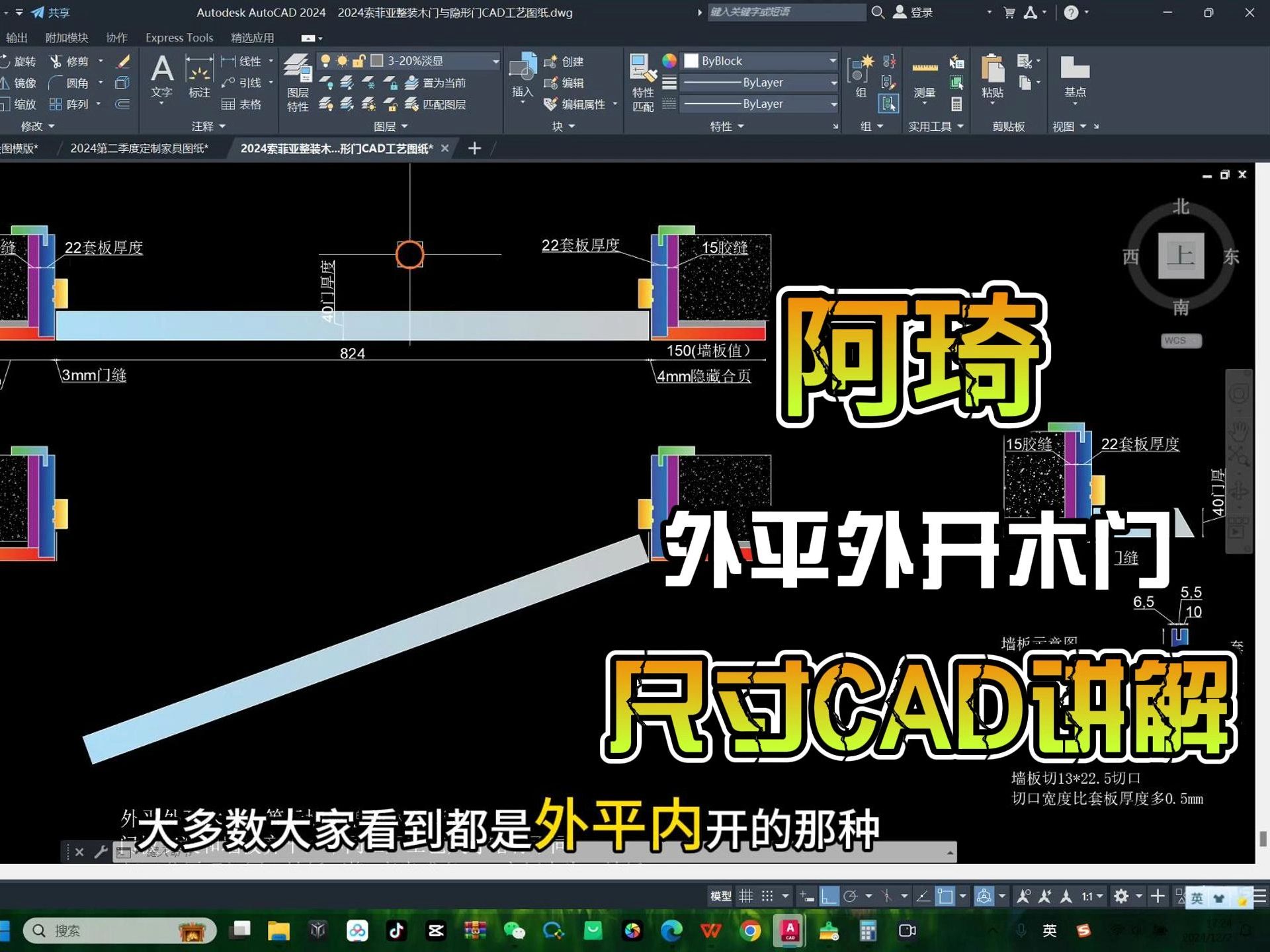Image resolution: width=1270 pixels, height=952 pixels.
Task: Toggle dynamic input in status bar
Action: tap(807, 896)
